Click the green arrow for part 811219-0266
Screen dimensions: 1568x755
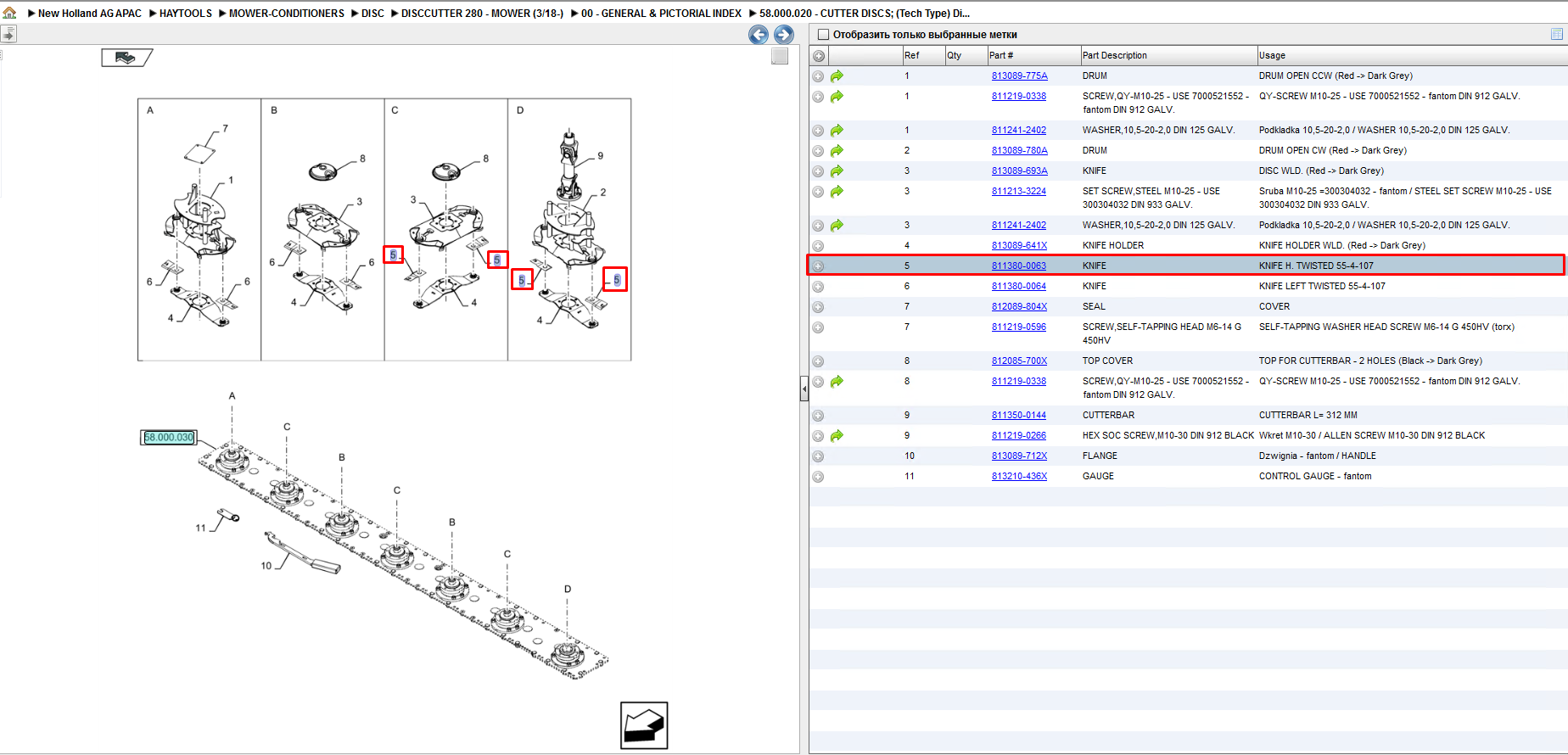tap(837, 436)
